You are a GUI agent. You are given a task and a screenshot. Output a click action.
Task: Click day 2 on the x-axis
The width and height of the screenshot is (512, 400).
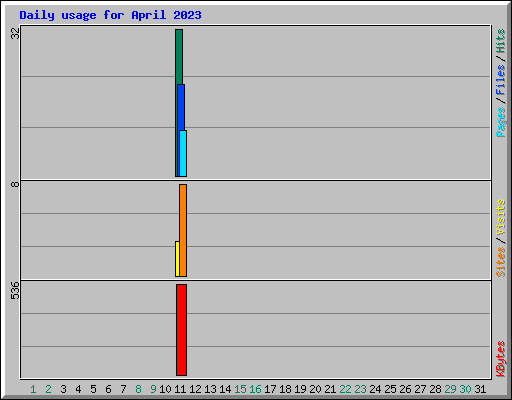48,389
